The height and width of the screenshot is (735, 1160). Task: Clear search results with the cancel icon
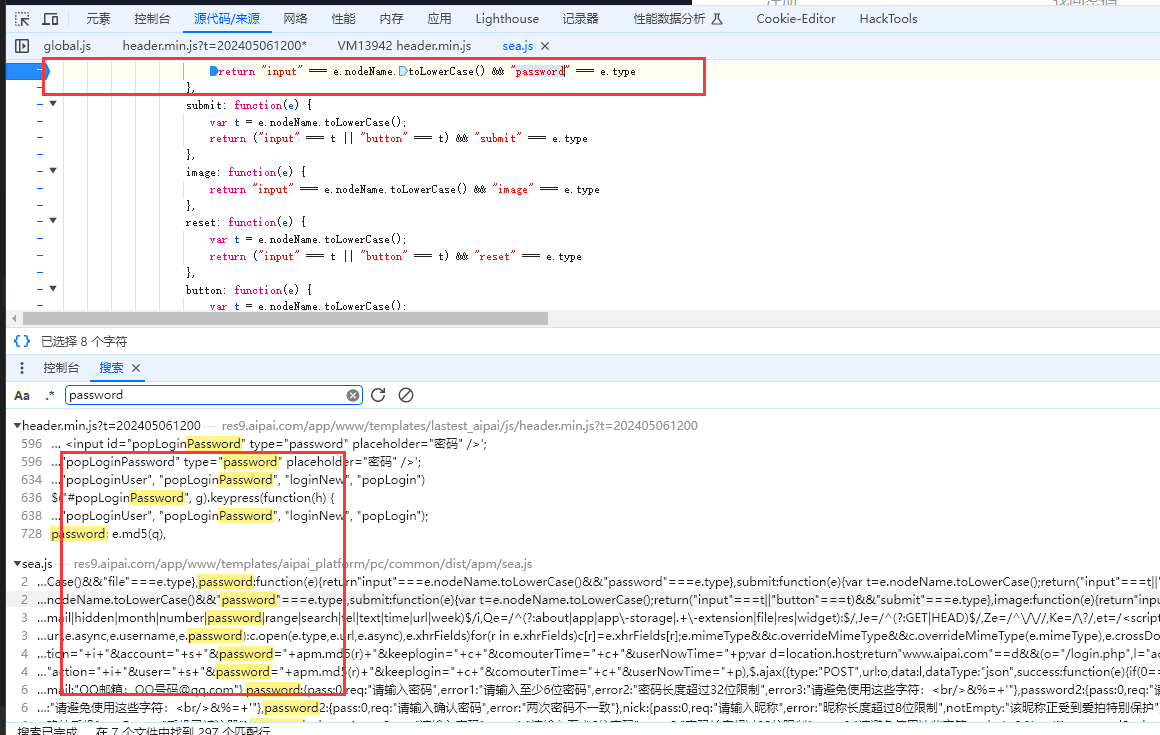point(406,395)
